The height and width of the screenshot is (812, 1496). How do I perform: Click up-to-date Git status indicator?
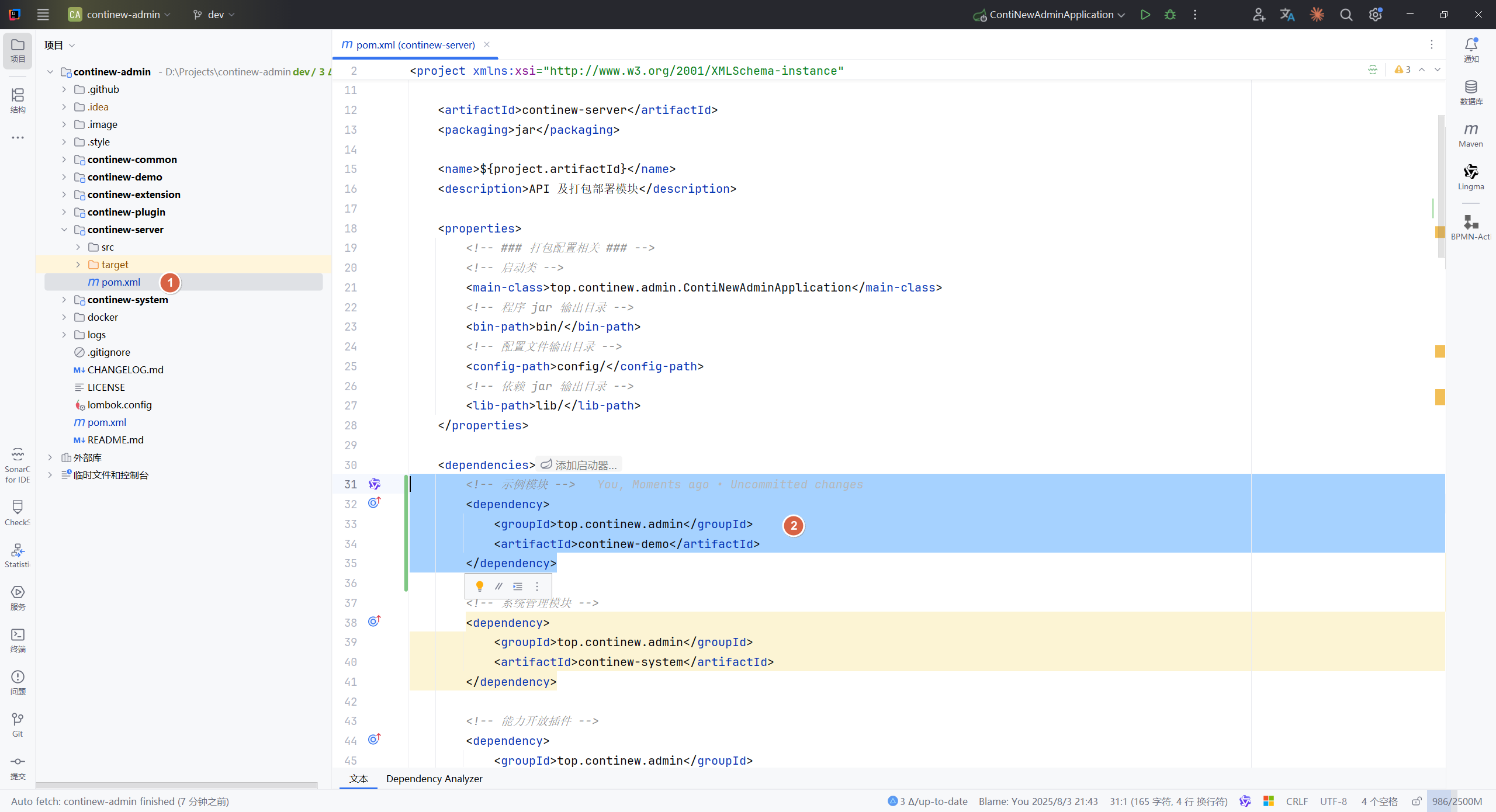pyautogui.click(x=927, y=801)
